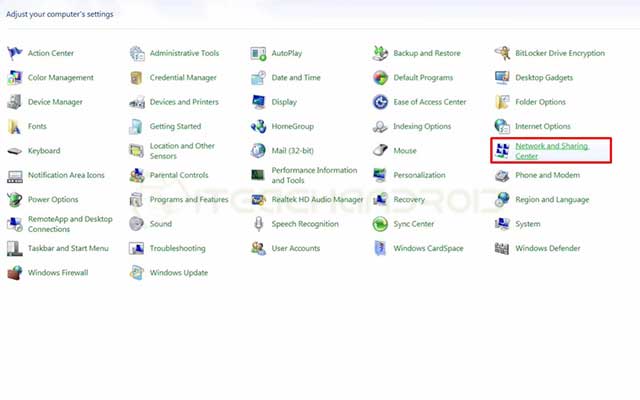Open RemoteApp and Desktop Connections link
This screenshot has width=640, height=400.
tap(70, 224)
